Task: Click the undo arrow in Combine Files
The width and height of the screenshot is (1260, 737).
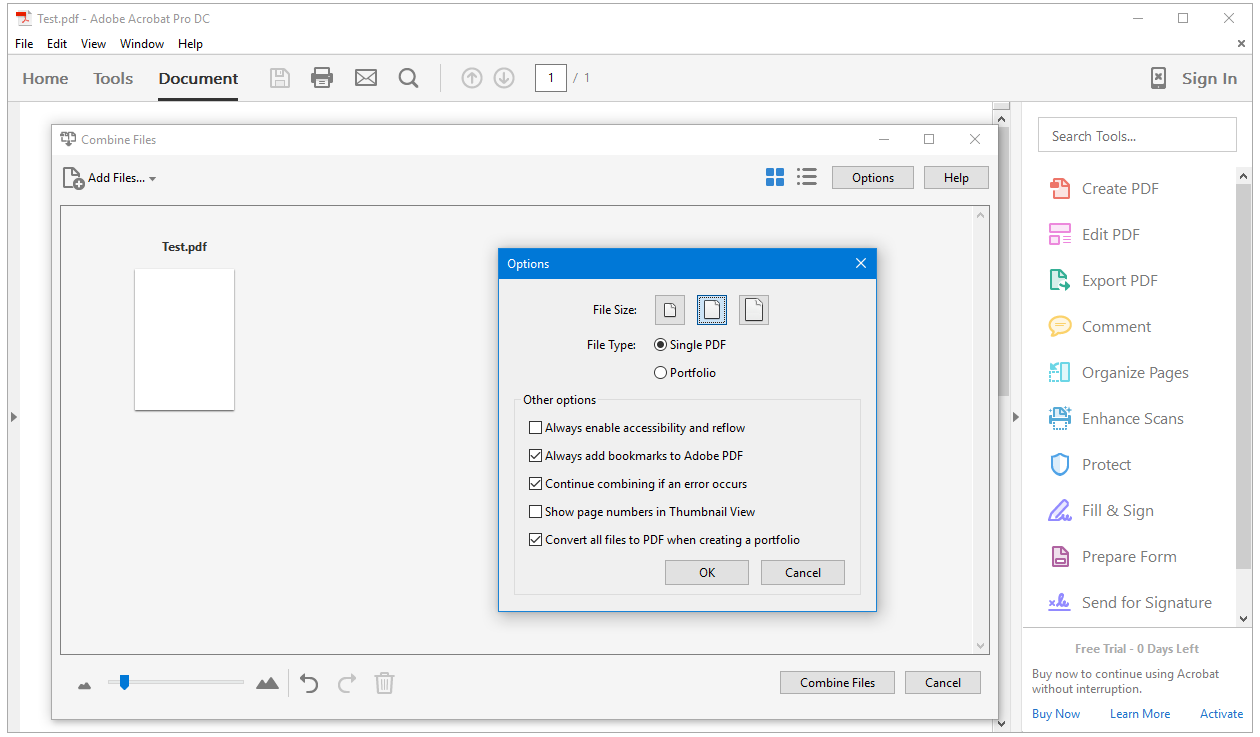Action: (x=310, y=683)
